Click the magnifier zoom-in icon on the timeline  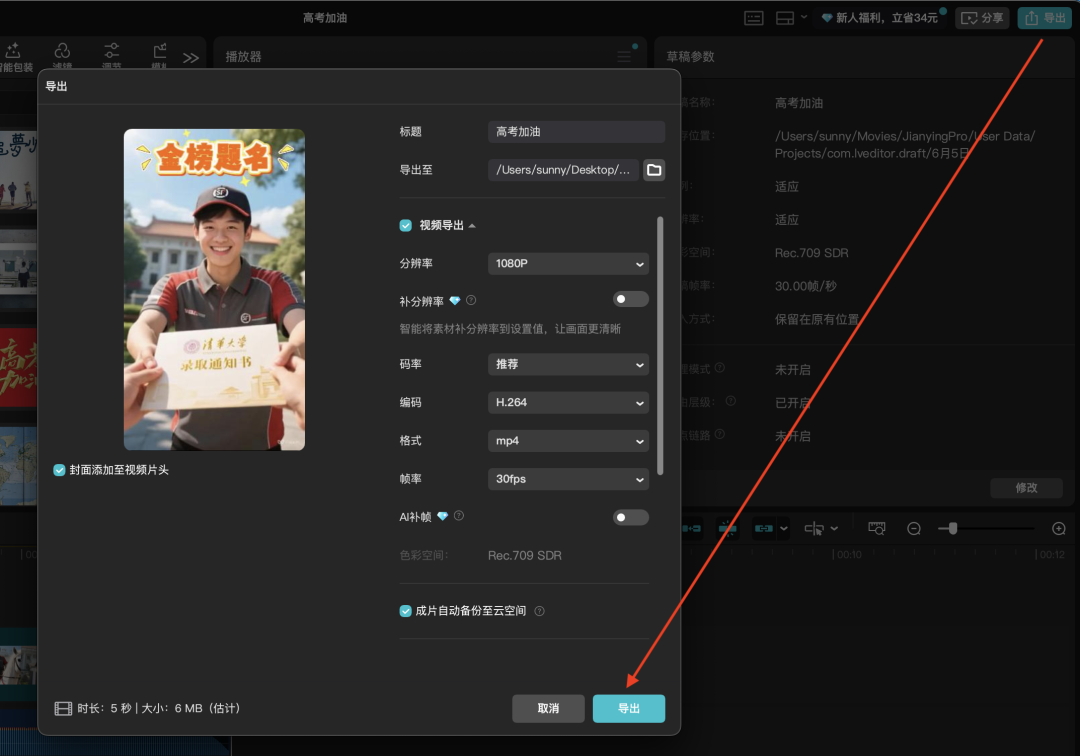[x=1059, y=528]
